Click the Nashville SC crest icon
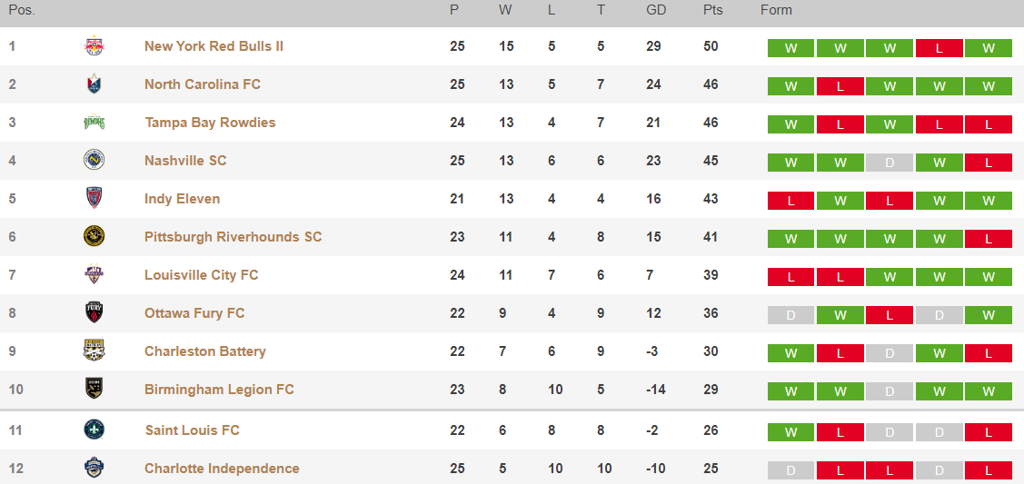Screen dimensions: 1024x484 point(94,160)
